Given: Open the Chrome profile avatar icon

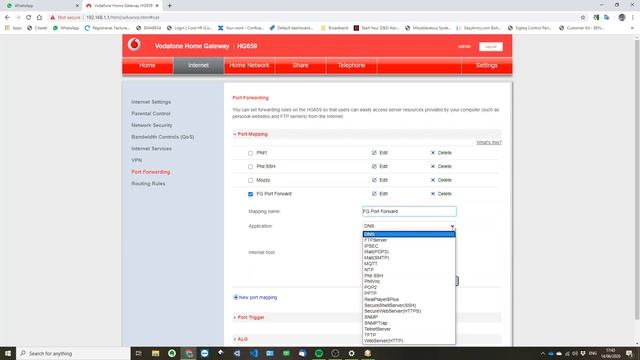Looking at the screenshot, I should [x=622, y=18].
